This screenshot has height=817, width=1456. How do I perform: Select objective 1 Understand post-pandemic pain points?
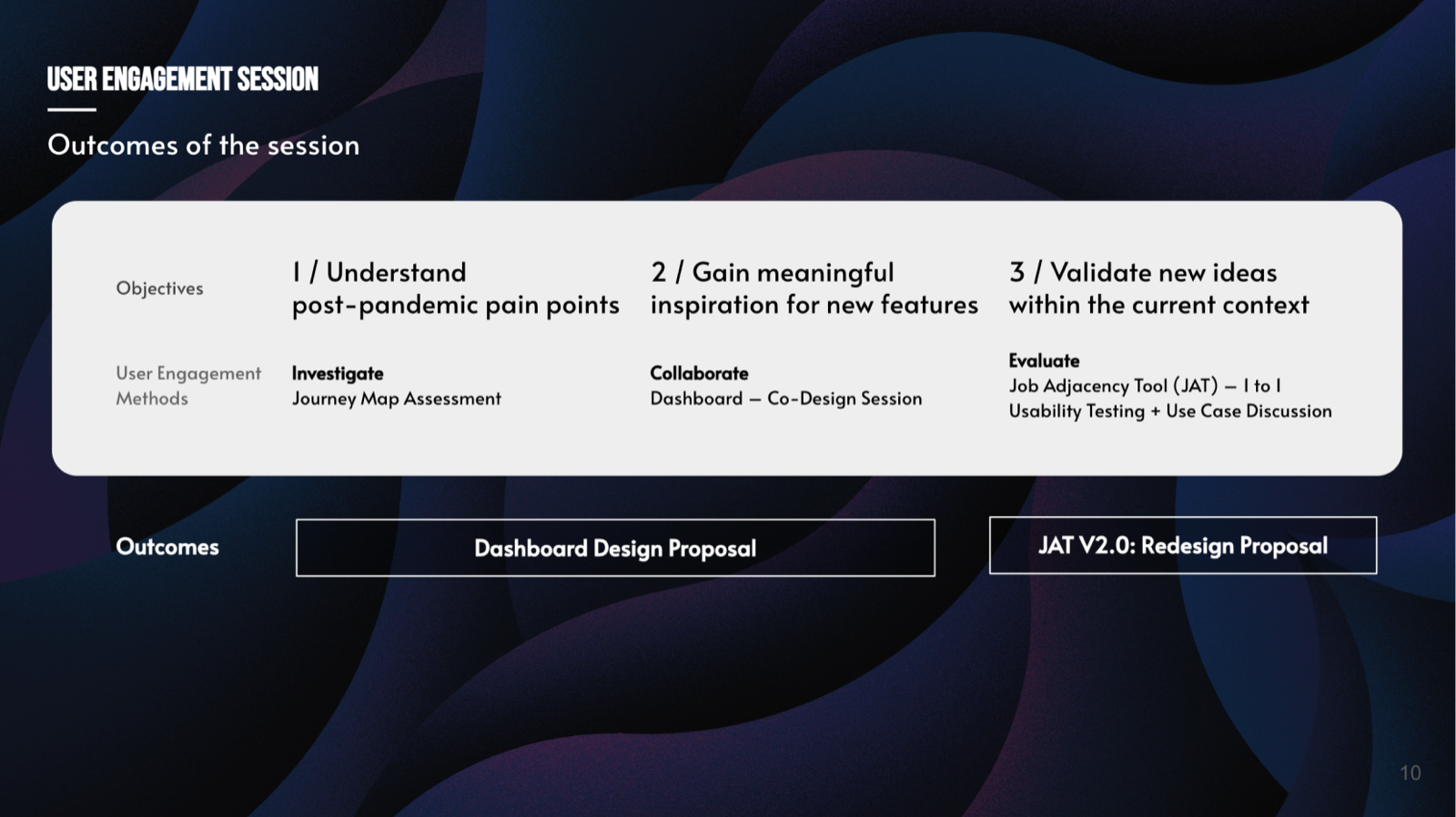point(455,288)
